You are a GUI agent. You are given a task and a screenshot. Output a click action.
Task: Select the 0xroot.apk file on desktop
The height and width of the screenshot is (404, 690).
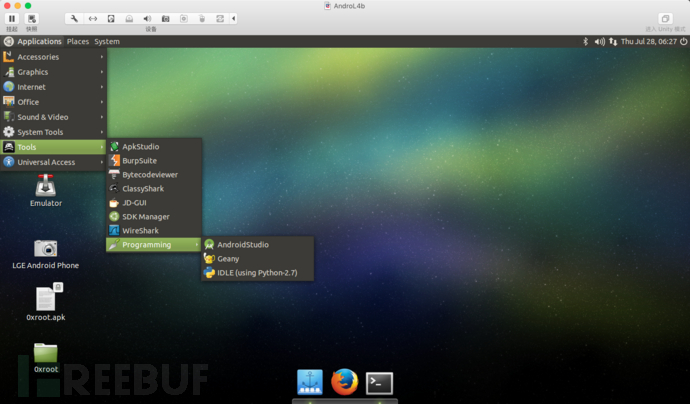tap(46, 302)
